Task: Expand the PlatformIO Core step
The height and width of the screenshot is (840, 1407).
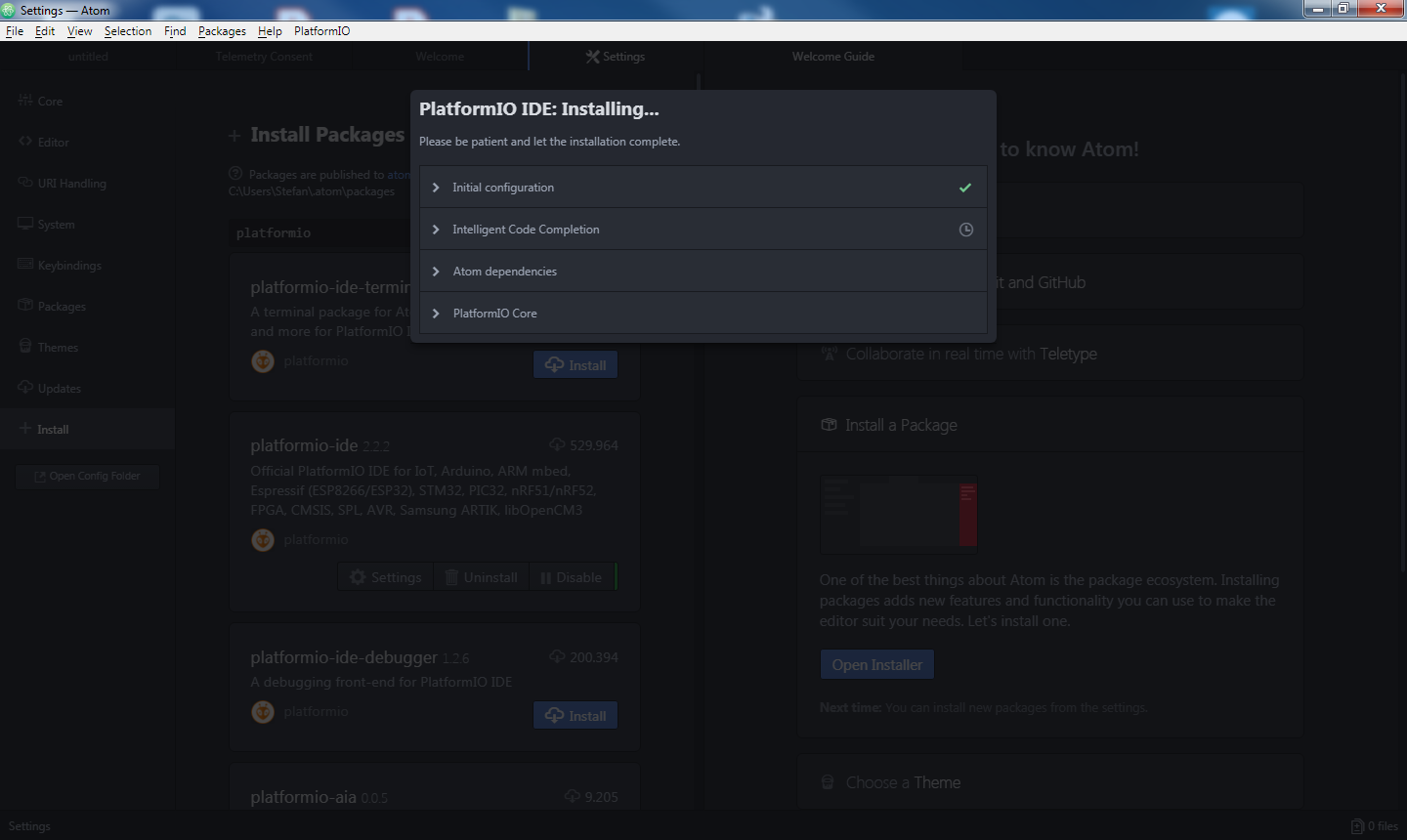Action: tap(703, 313)
